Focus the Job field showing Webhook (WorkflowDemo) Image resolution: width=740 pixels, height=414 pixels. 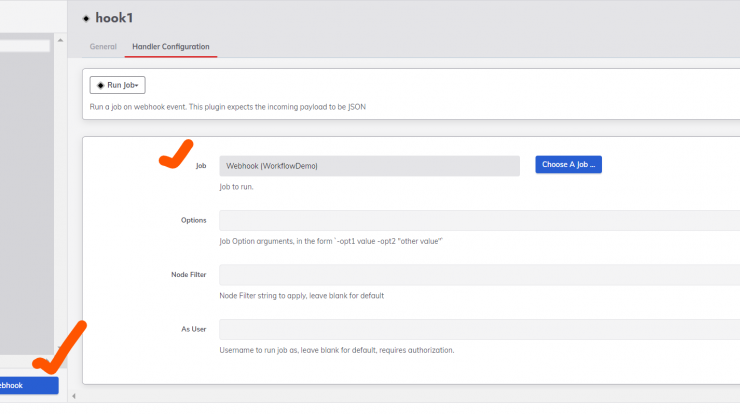[370, 166]
